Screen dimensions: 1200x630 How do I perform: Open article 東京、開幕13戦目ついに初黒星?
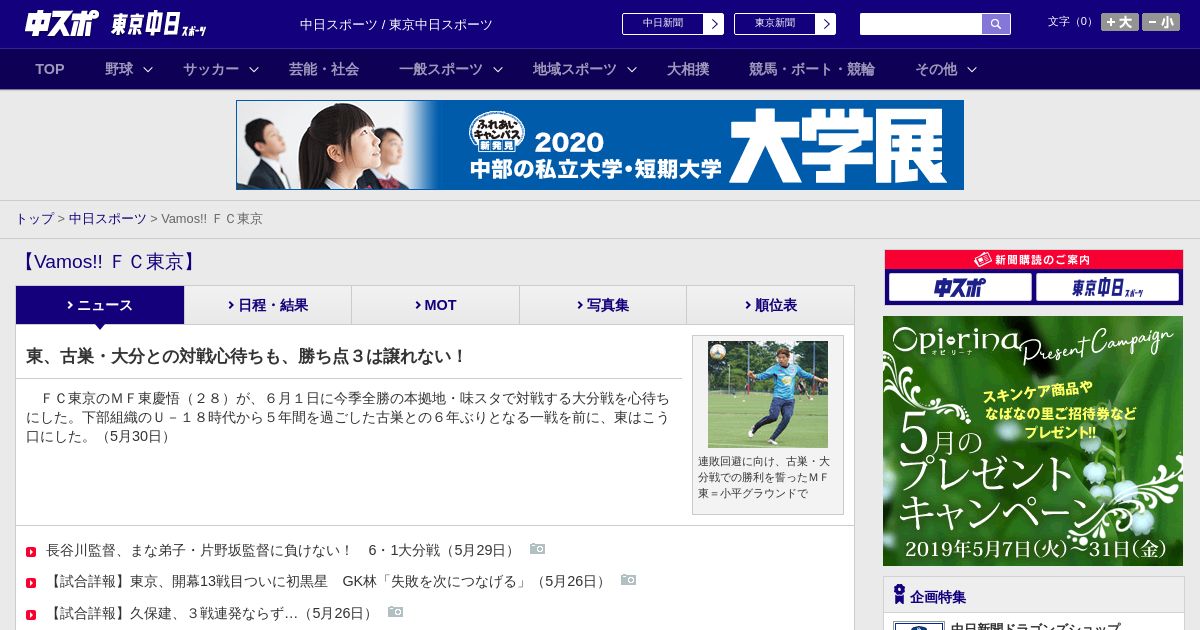pos(327,581)
